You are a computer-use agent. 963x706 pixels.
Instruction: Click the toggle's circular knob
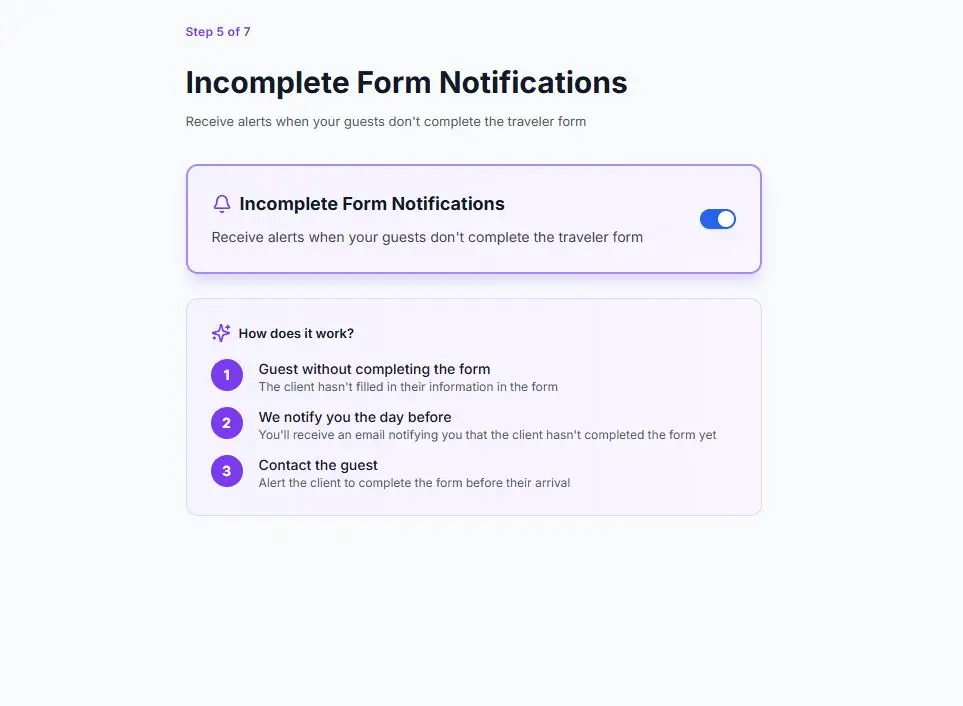point(725,219)
